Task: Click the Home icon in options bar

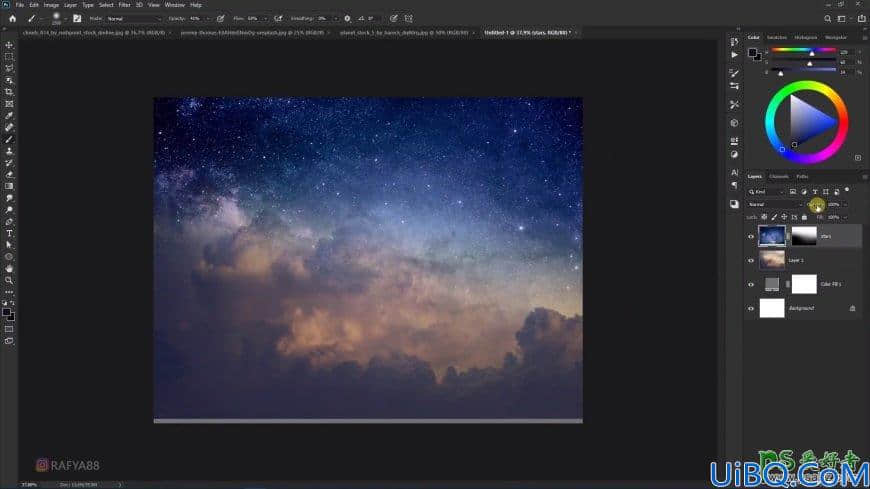Action: [12, 18]
